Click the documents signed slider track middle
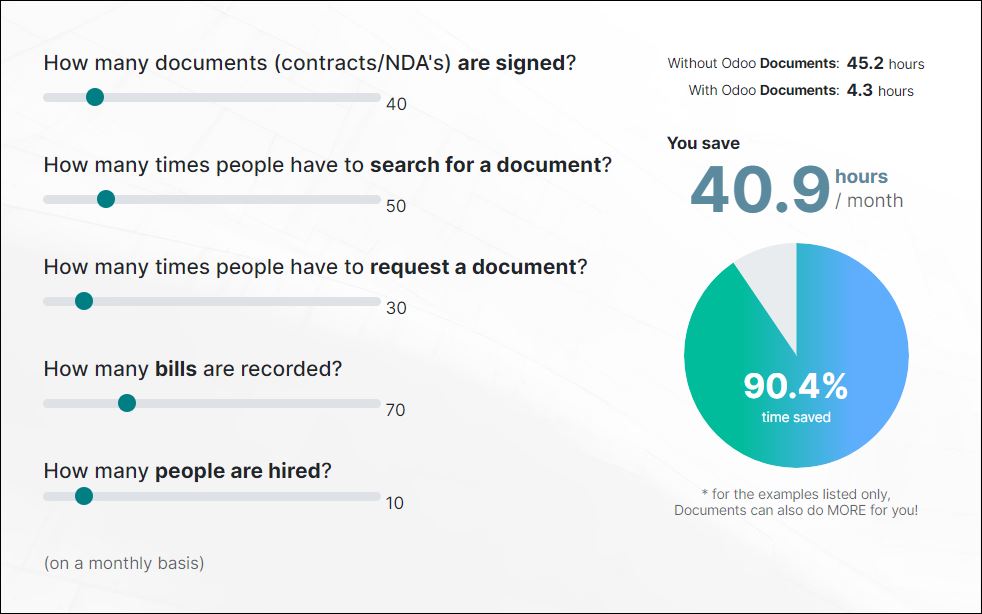The height and width of the screenshot is (614, 982). [212, 97]
